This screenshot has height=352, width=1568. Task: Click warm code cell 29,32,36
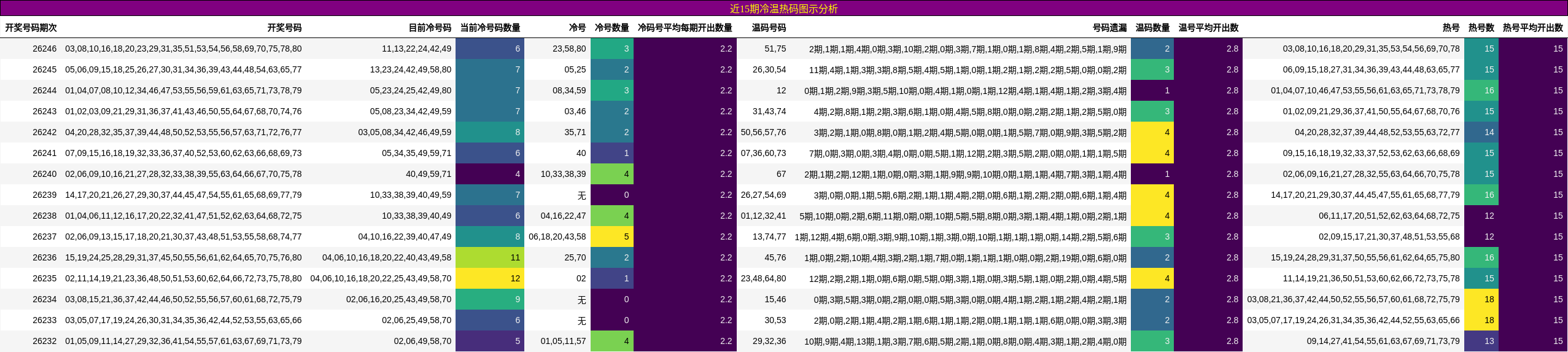(769, 341)
